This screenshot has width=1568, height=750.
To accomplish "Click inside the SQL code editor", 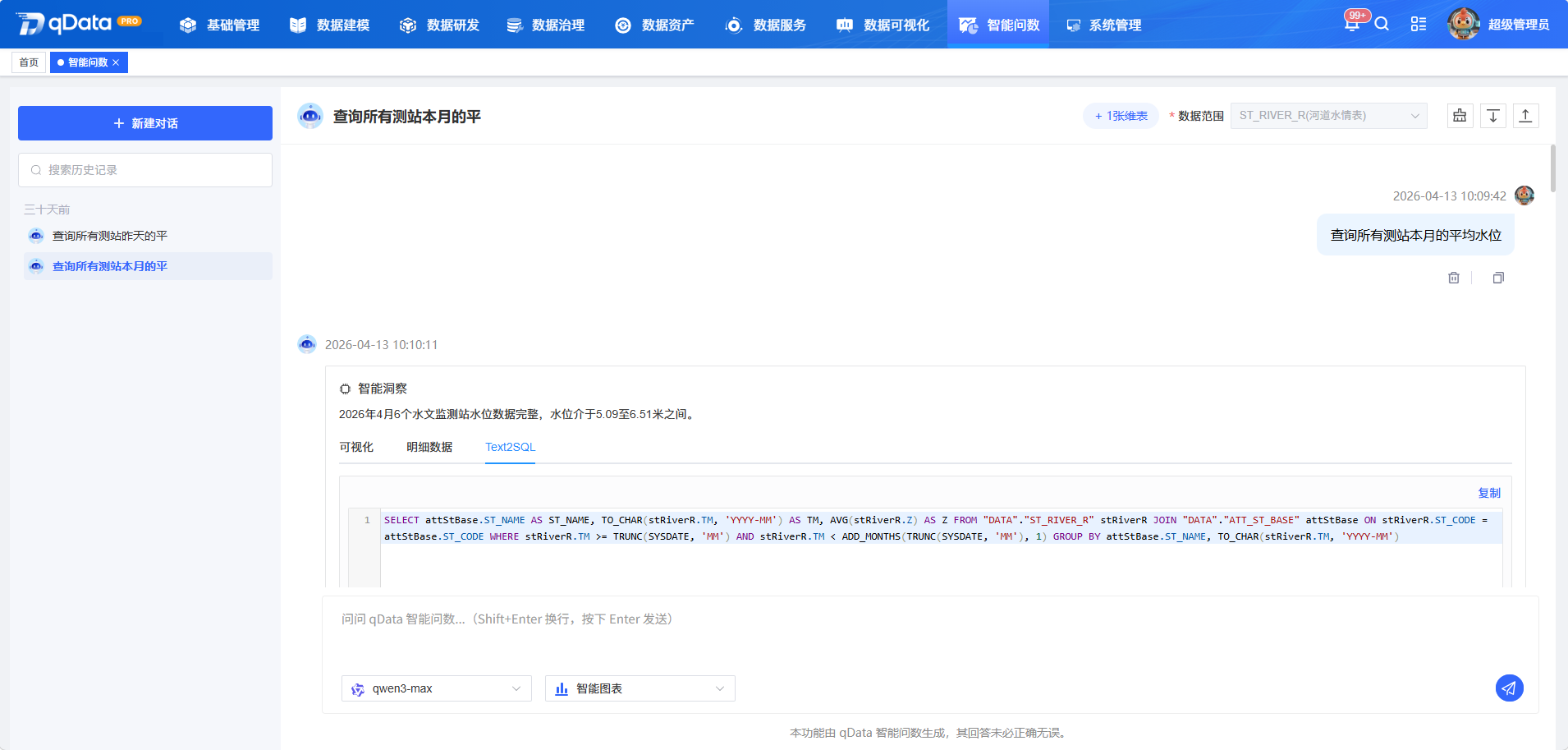I will click(x=942, y=547).
